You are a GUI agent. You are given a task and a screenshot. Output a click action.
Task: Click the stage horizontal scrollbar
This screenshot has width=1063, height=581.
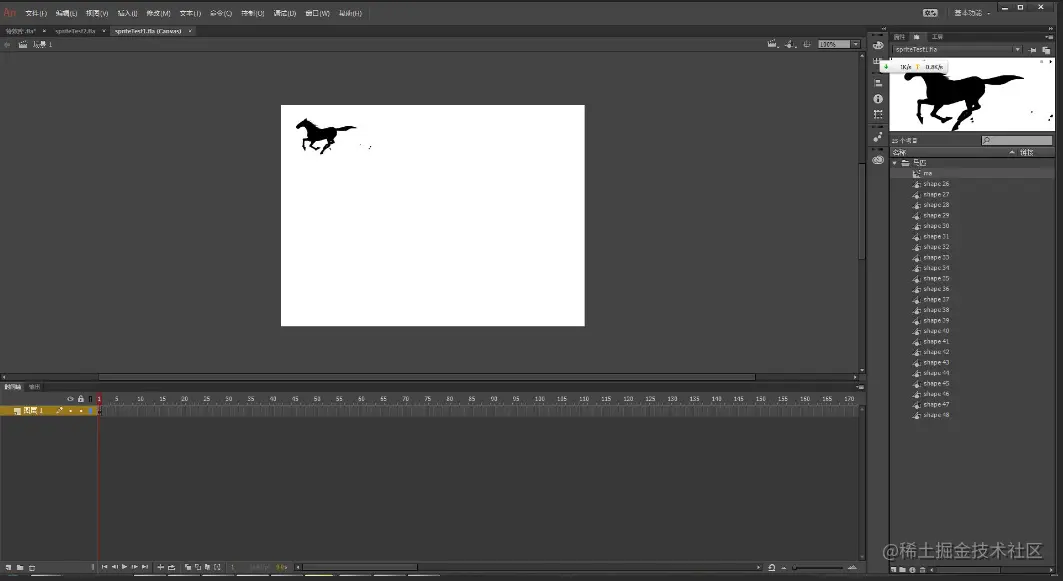click(x=427, y=377)
